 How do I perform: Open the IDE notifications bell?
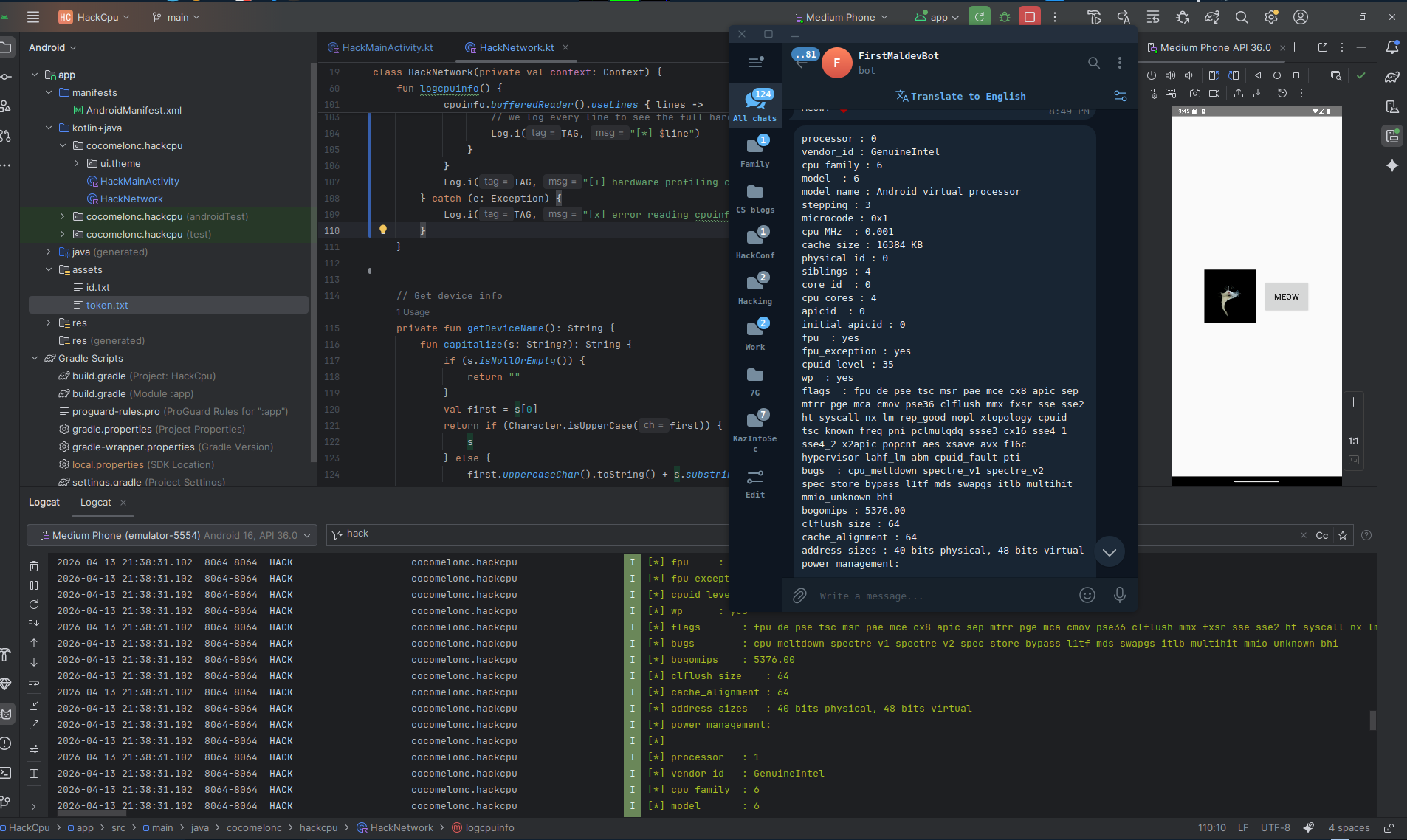point(1391,47)
